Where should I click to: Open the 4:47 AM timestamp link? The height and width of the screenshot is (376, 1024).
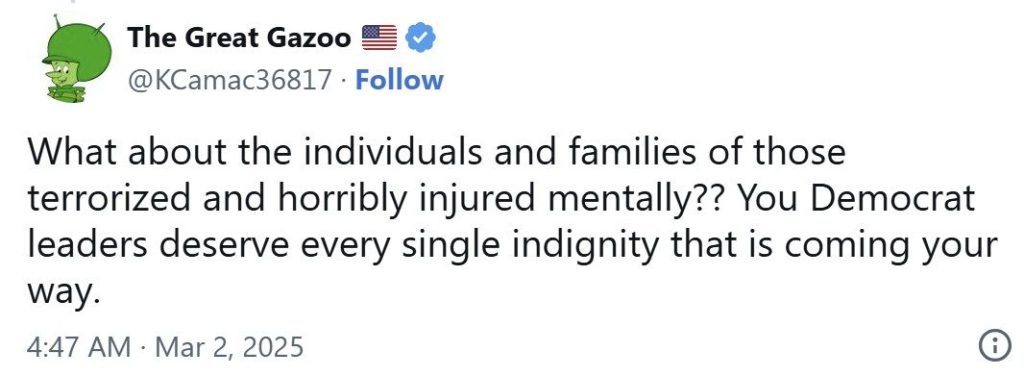pyautogui.click(x=79, y=346)
